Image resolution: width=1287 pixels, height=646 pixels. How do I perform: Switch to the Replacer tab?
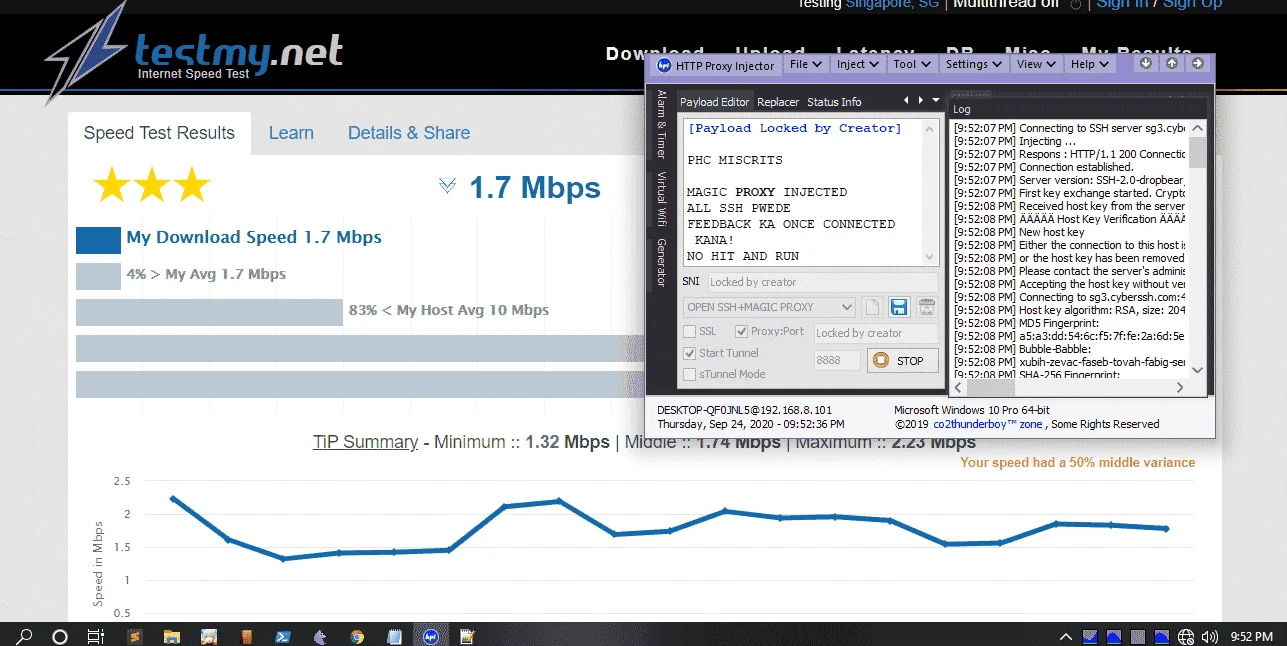778,102
